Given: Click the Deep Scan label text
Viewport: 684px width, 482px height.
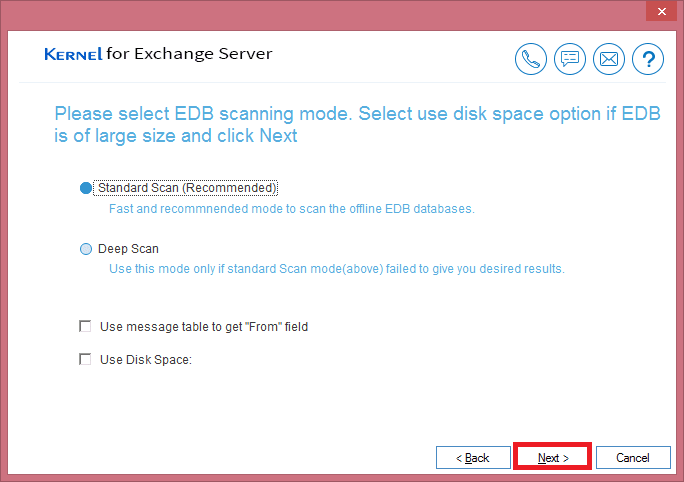Looking at the screenshot, I should coord(128,249).
